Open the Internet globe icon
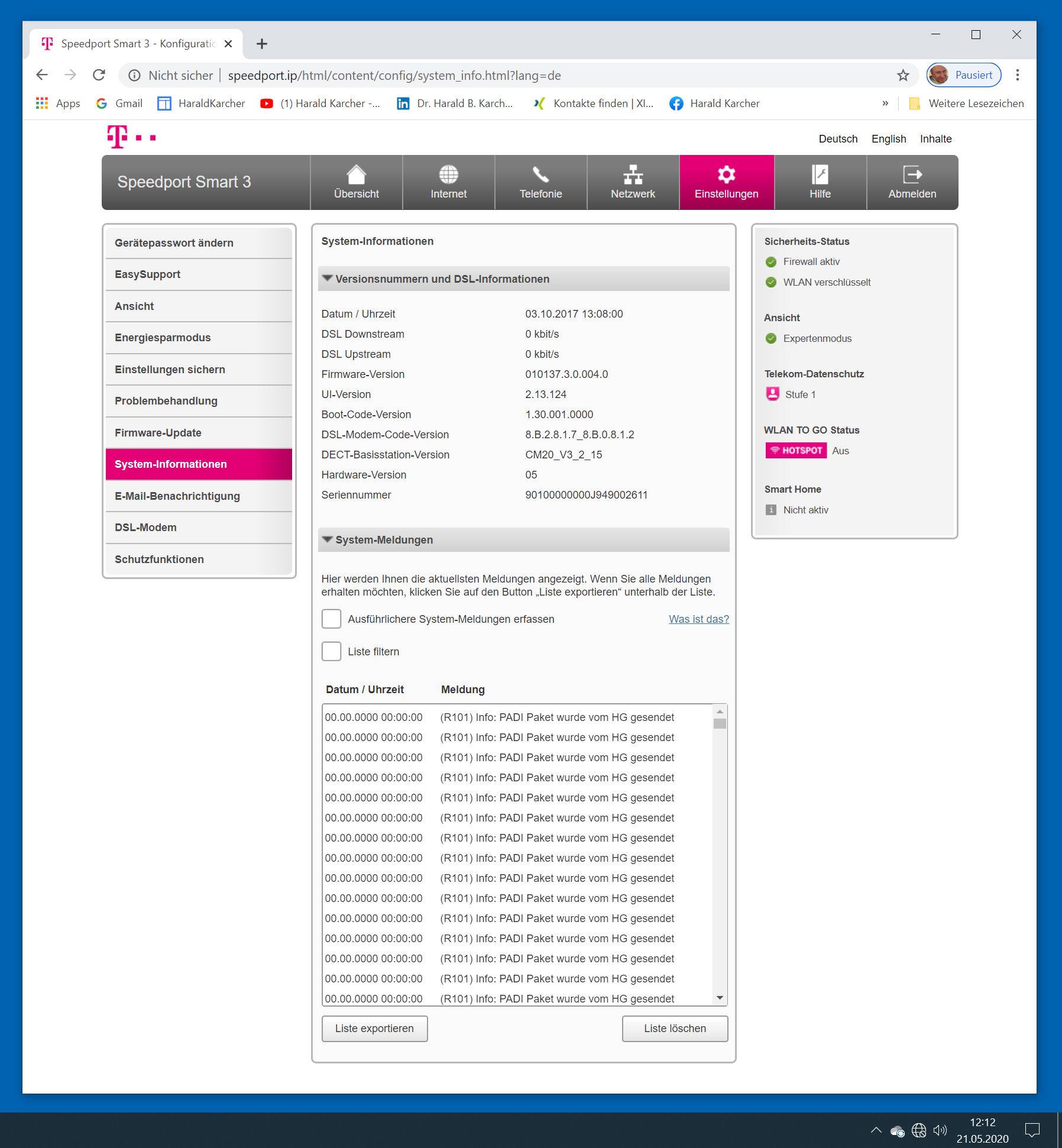The image size is (1062, 1148). point(448,174)
